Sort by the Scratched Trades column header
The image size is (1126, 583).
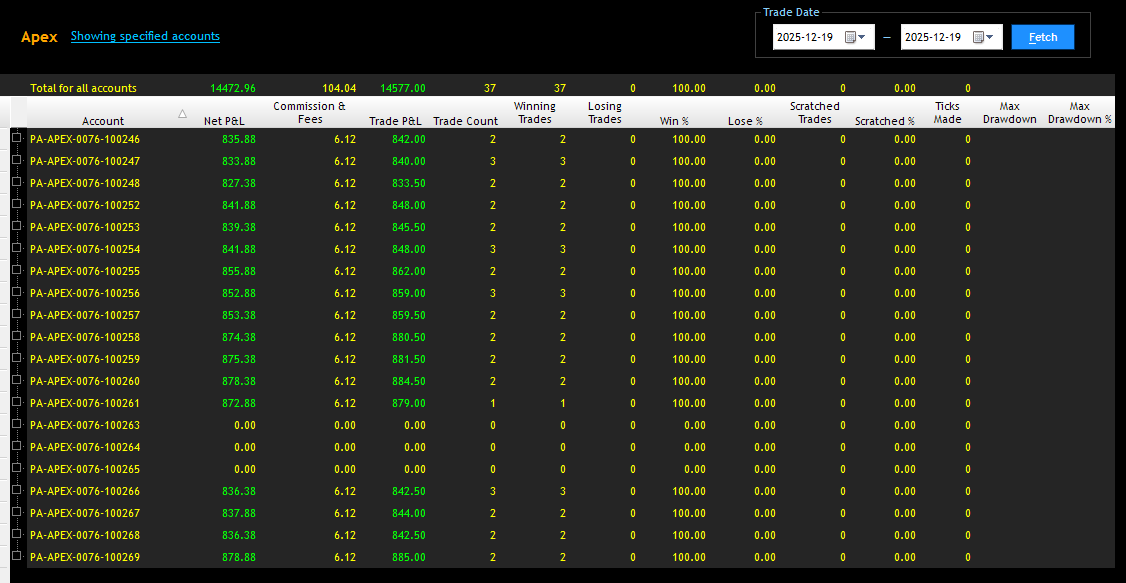(x=814, y=113)
